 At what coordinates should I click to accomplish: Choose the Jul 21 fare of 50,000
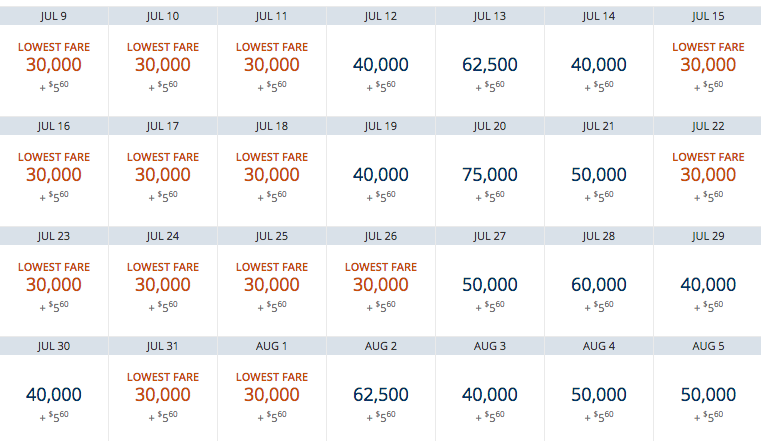(x=599, y=175)
